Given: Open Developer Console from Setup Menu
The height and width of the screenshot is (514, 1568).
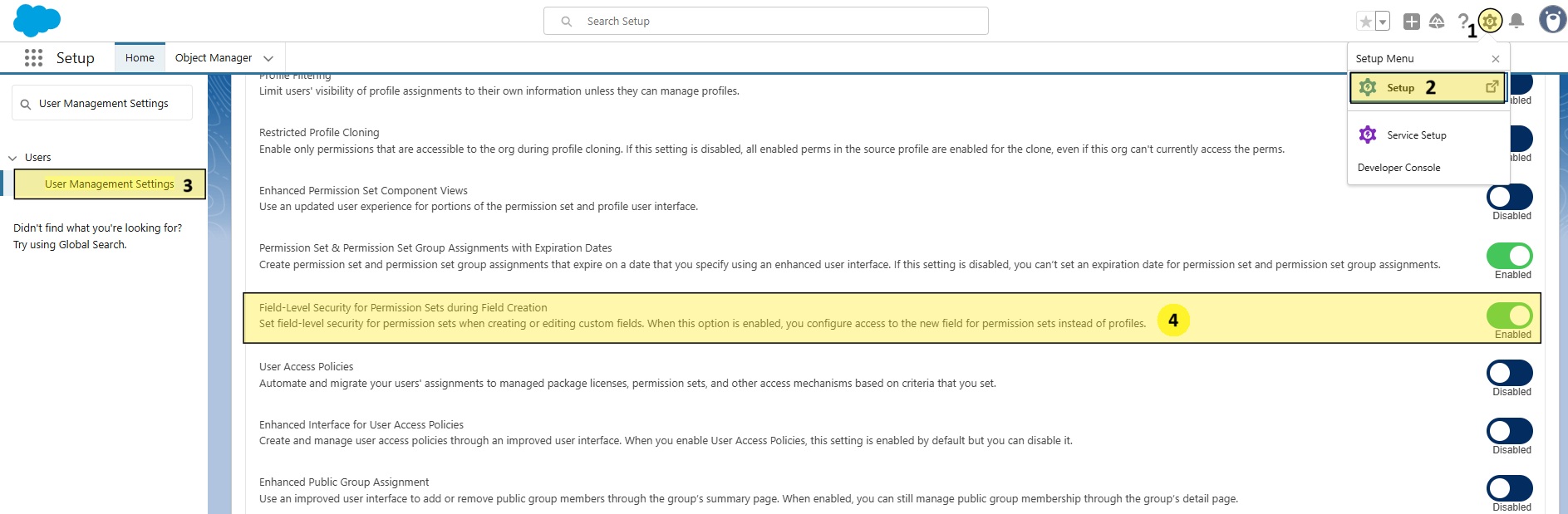Looking at the screenshot, I should point(1398,168).
